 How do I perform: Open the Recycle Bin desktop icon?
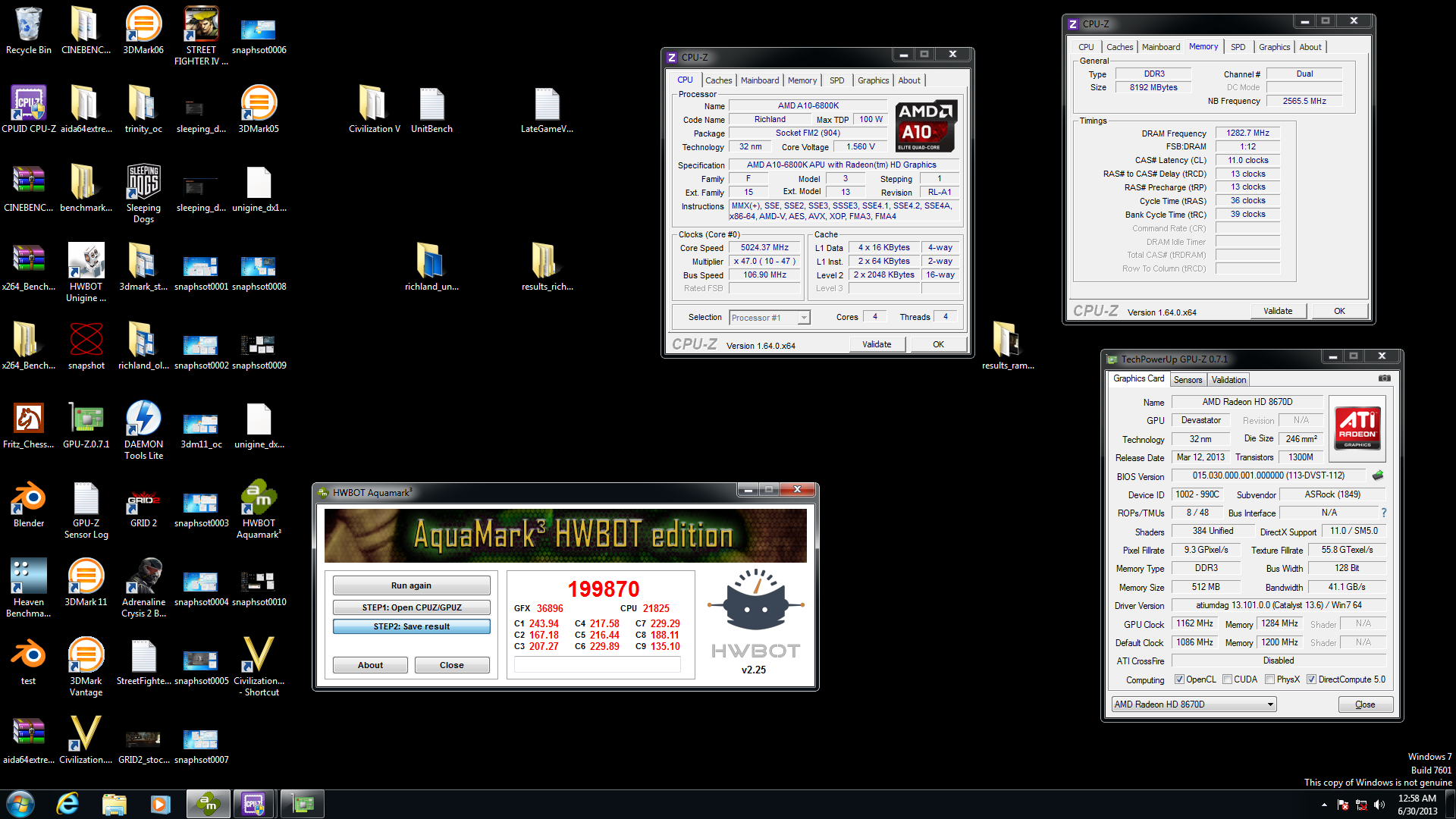[x=29, y=30]
